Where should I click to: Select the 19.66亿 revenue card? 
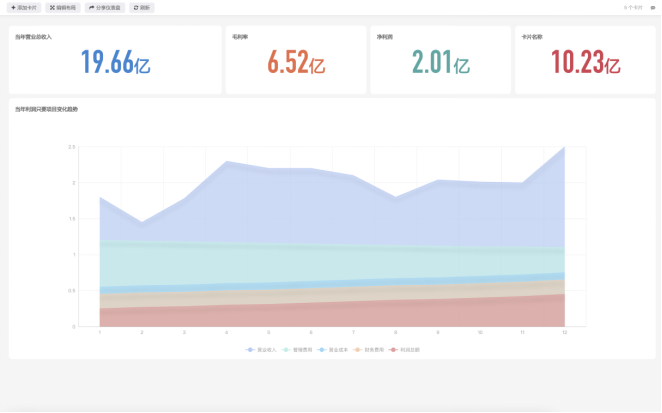point(115,60)
